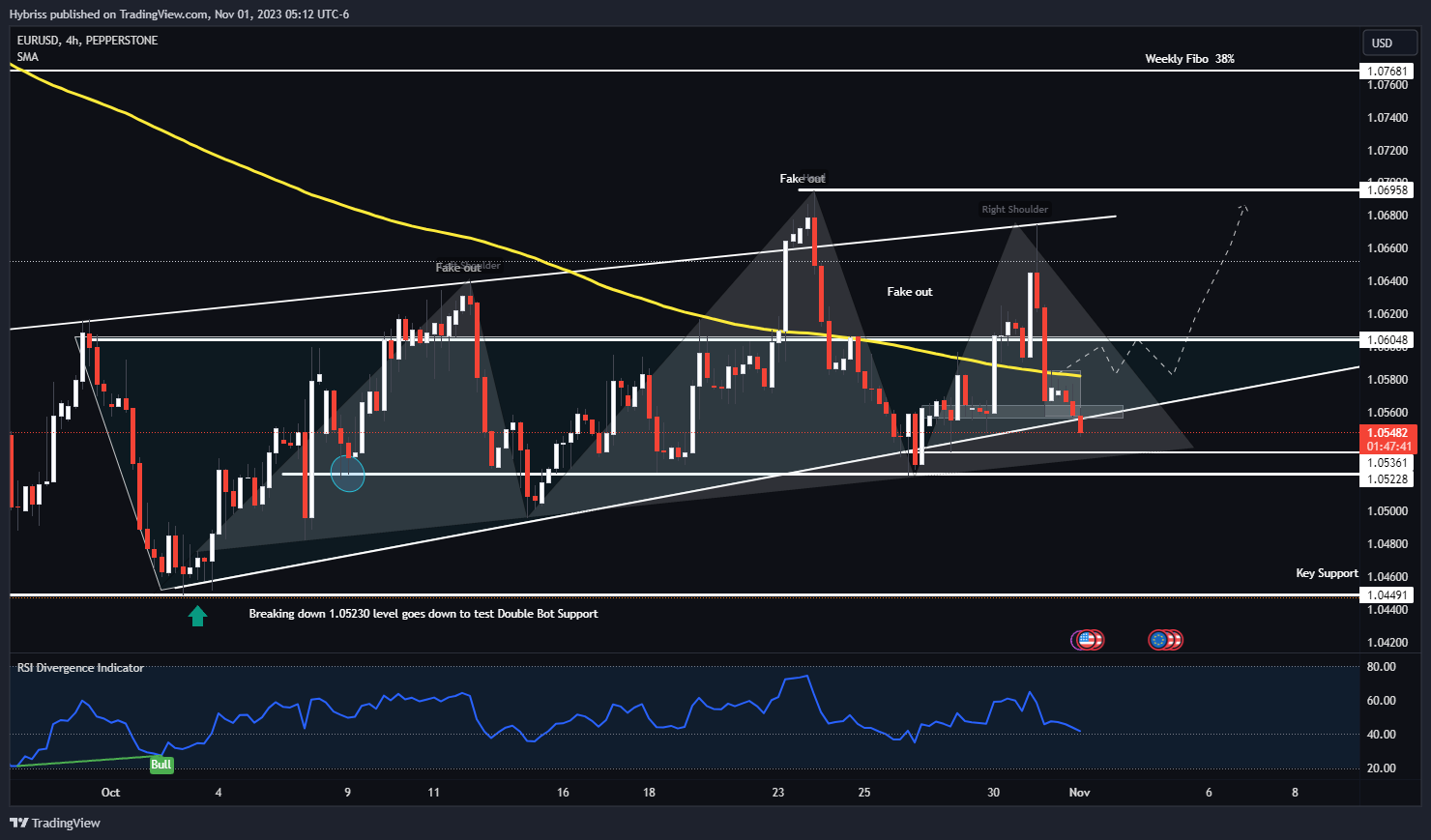Viewport: 1431px width, 840px height.
Task: Click the 20.00 RSI axis value
Action: tap(1381, 768)
